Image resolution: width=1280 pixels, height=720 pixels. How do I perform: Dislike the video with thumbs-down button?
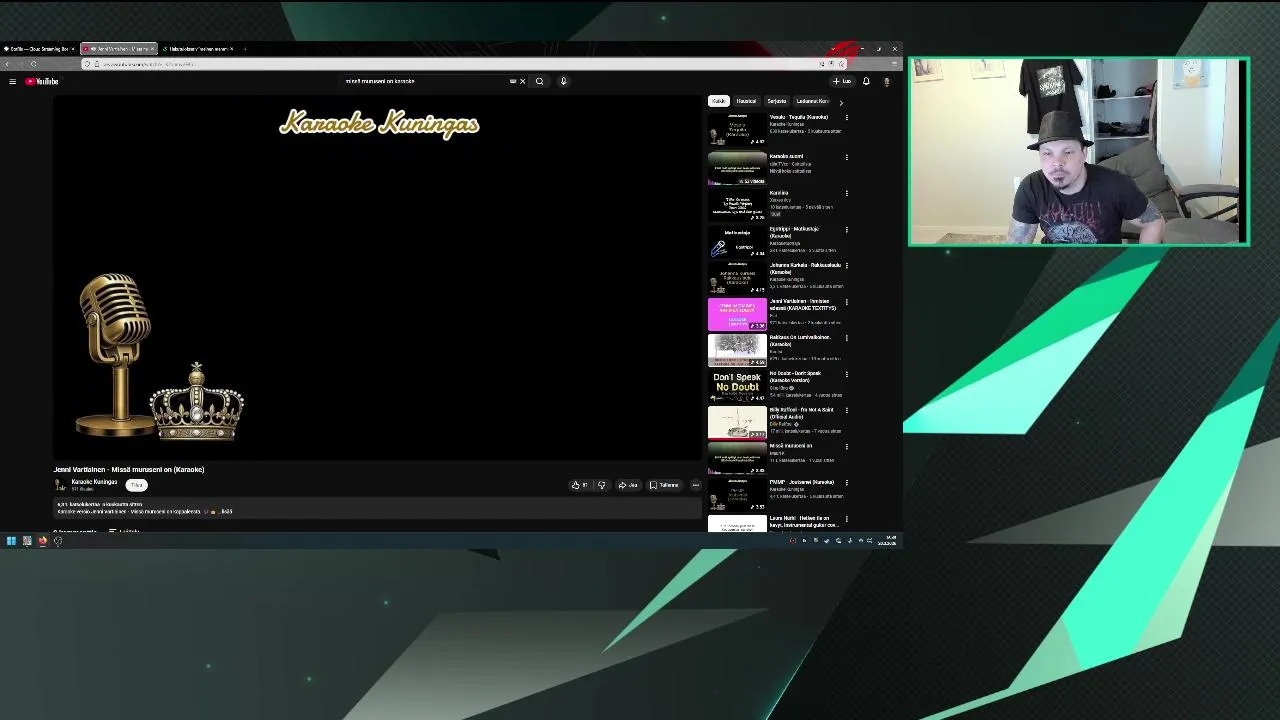601,485
